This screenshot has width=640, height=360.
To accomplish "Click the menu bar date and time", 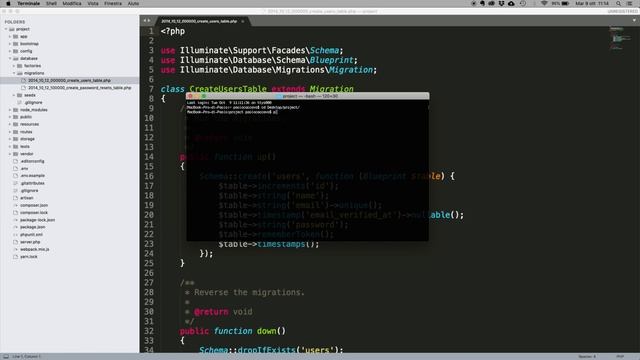I will [x=592, y=3].
